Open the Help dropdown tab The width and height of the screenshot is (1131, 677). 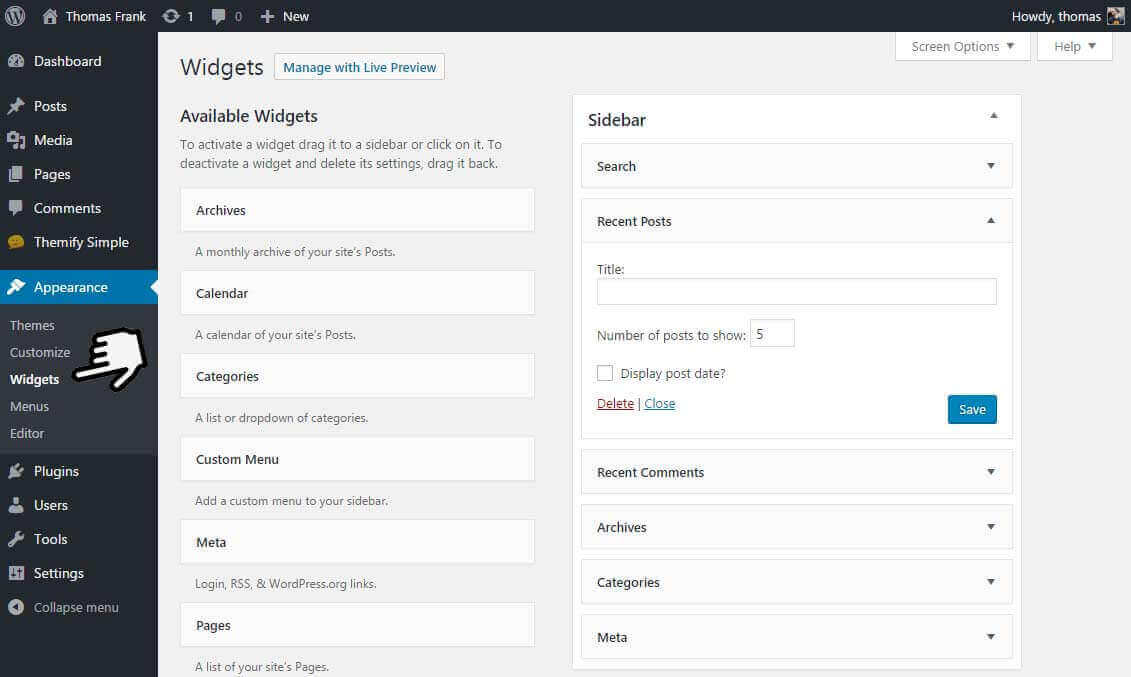click(x=1074, y=46)
